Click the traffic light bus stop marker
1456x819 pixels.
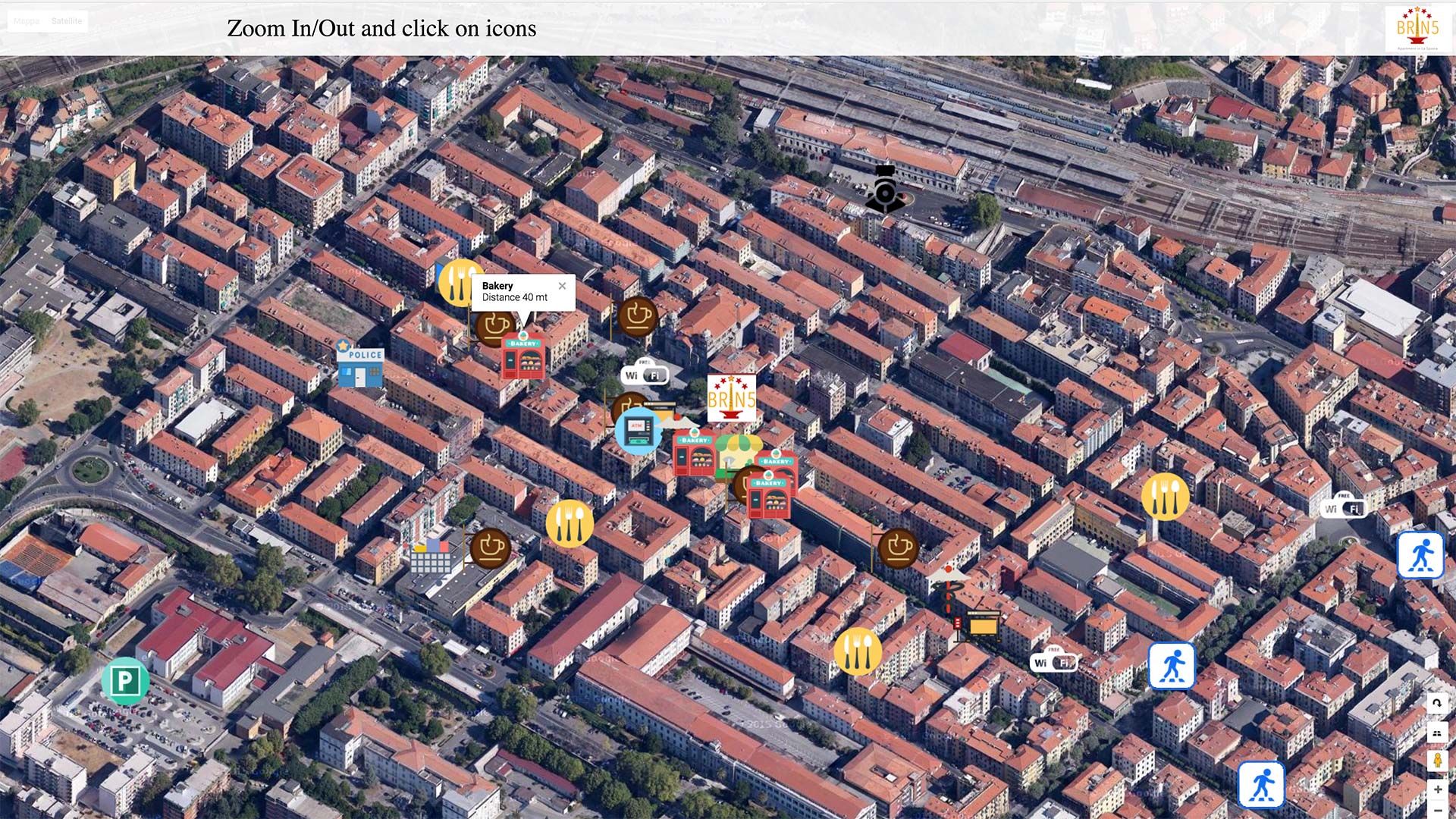(x=977, y=625)
